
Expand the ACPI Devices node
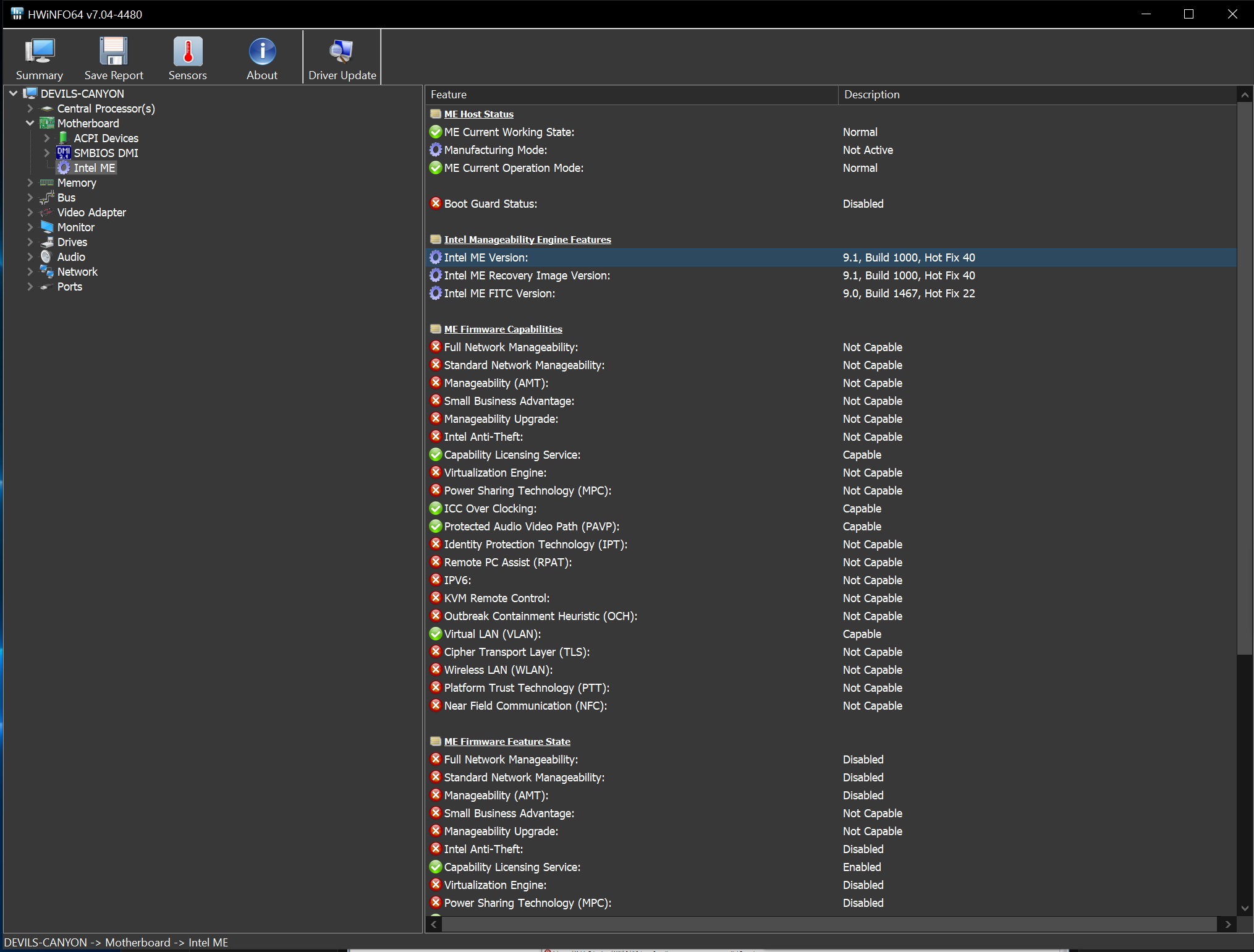coord(46,138)
